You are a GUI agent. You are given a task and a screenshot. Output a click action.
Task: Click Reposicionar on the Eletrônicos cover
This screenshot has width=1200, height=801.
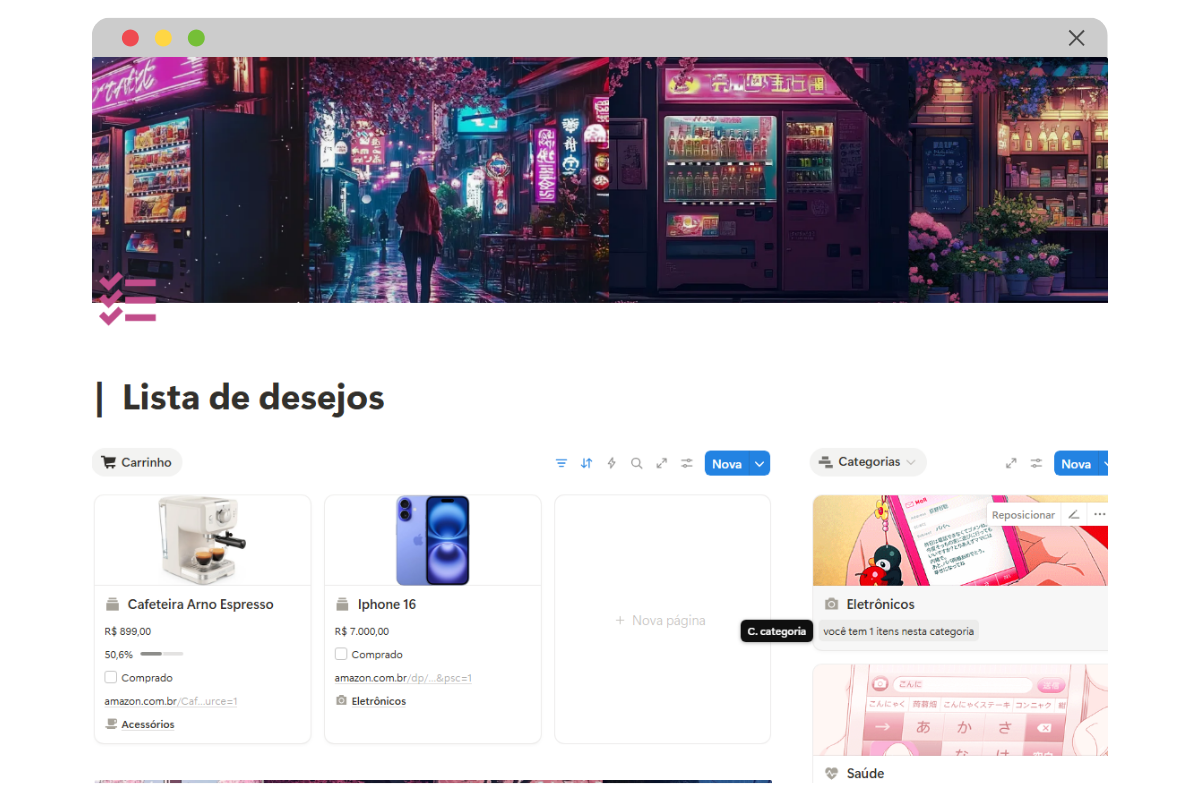tap(1023, 514)
